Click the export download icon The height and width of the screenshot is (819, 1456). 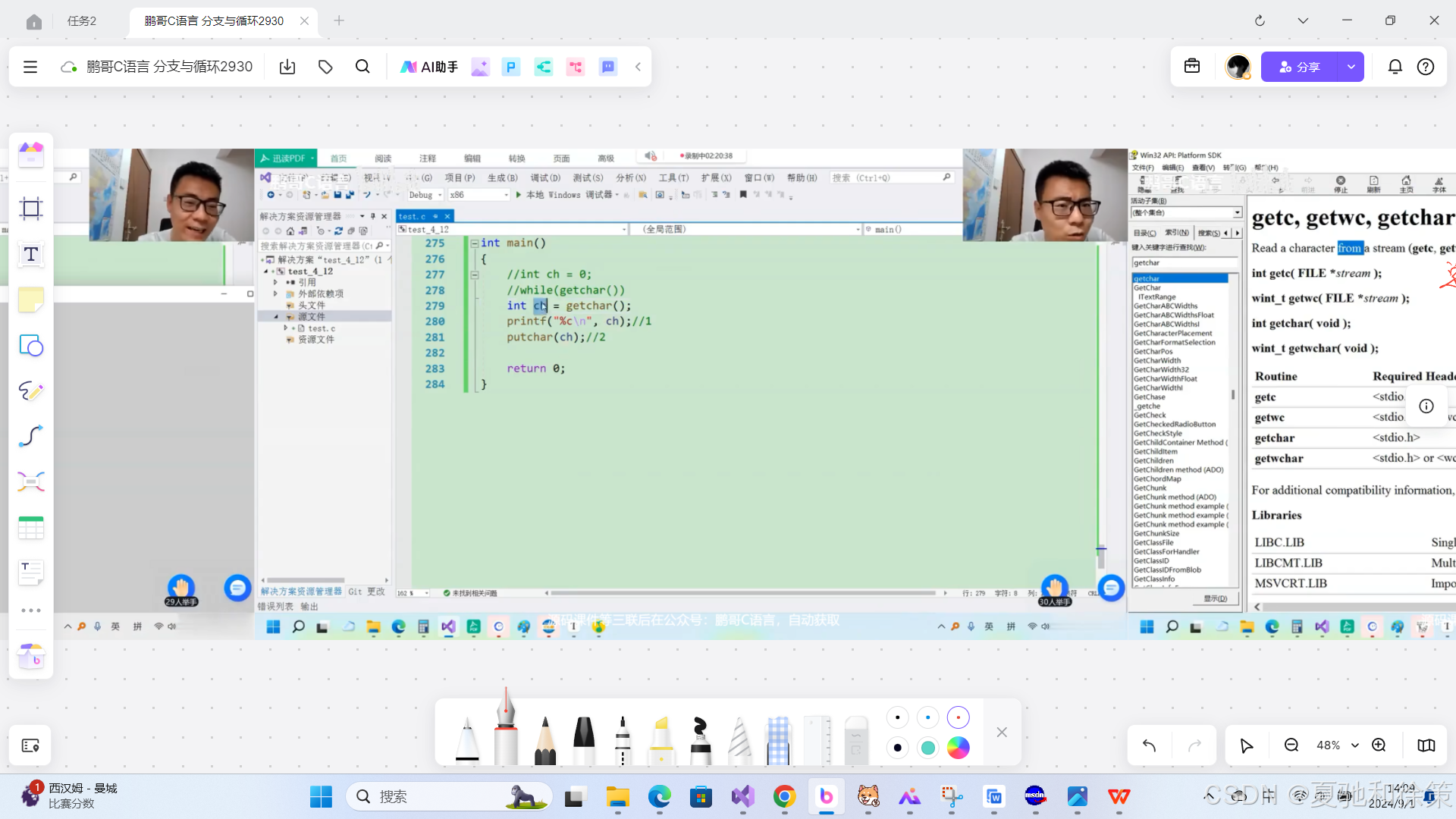[287, 67]
